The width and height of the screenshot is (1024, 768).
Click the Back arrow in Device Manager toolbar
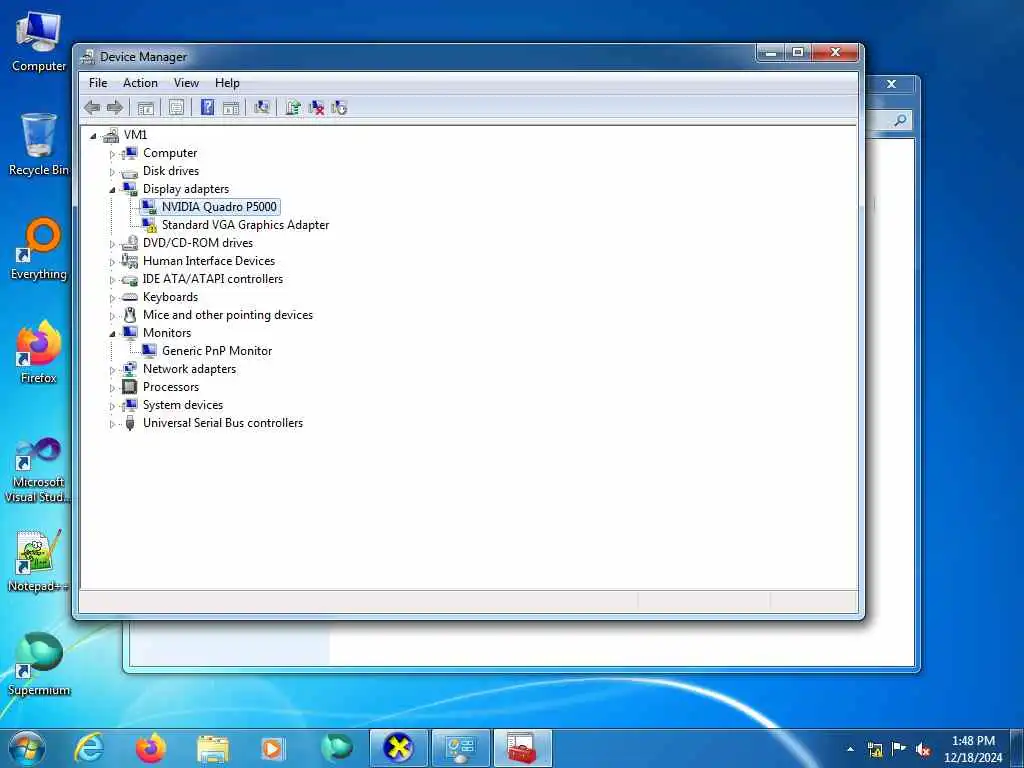click(x=92, y=108)
